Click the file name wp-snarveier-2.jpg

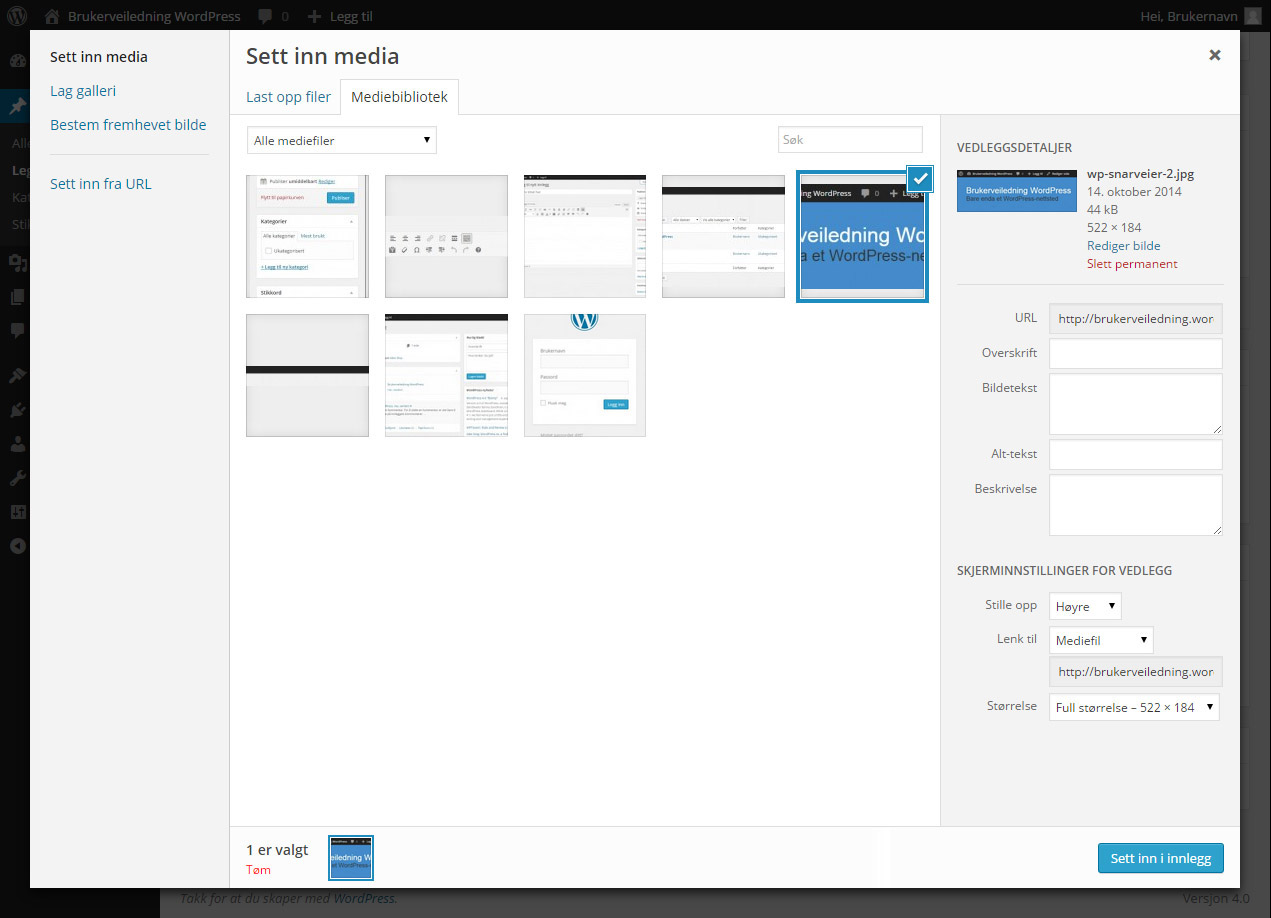(1140, 174)
